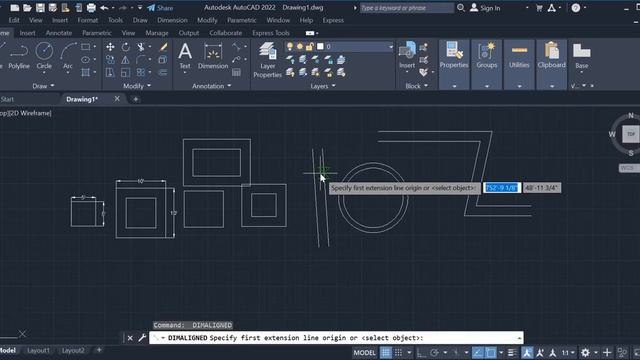Click the Erase tool icon
This screenshot has width=640, height=360.
coord(163,47)
